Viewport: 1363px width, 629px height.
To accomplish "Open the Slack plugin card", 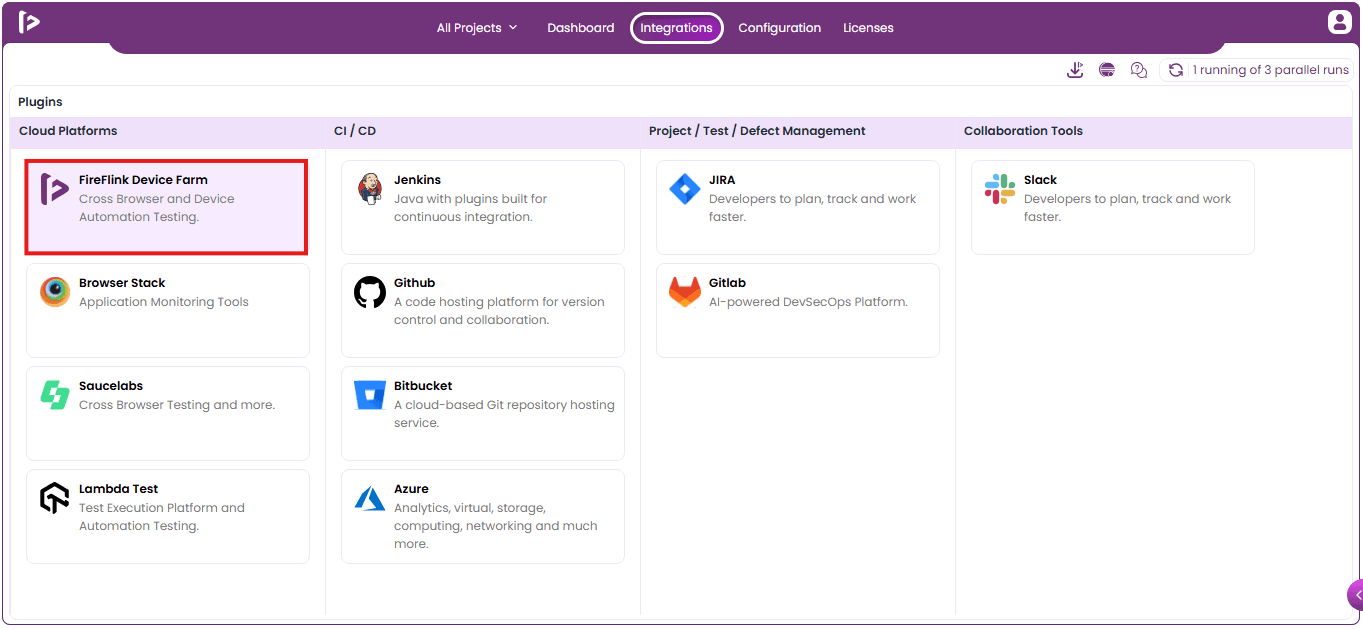I will point(1113,207).
